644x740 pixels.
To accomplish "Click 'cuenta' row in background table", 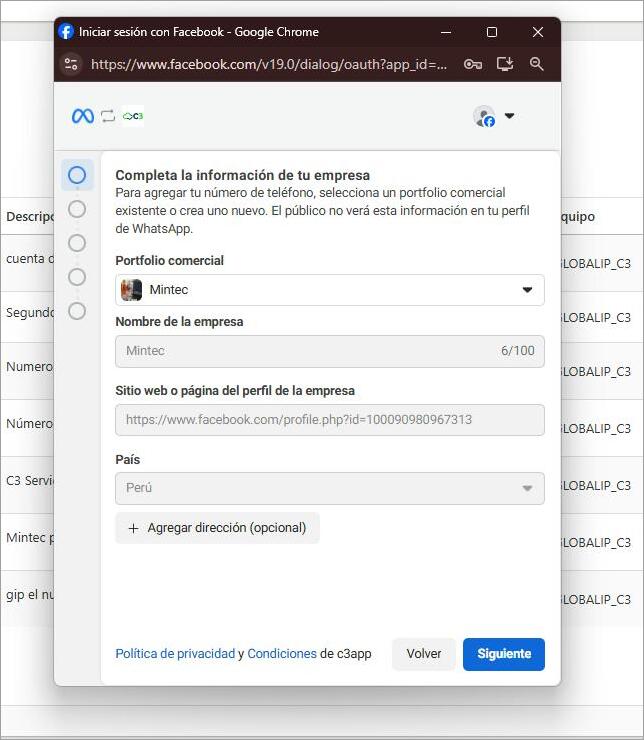I will click(30, 259).
